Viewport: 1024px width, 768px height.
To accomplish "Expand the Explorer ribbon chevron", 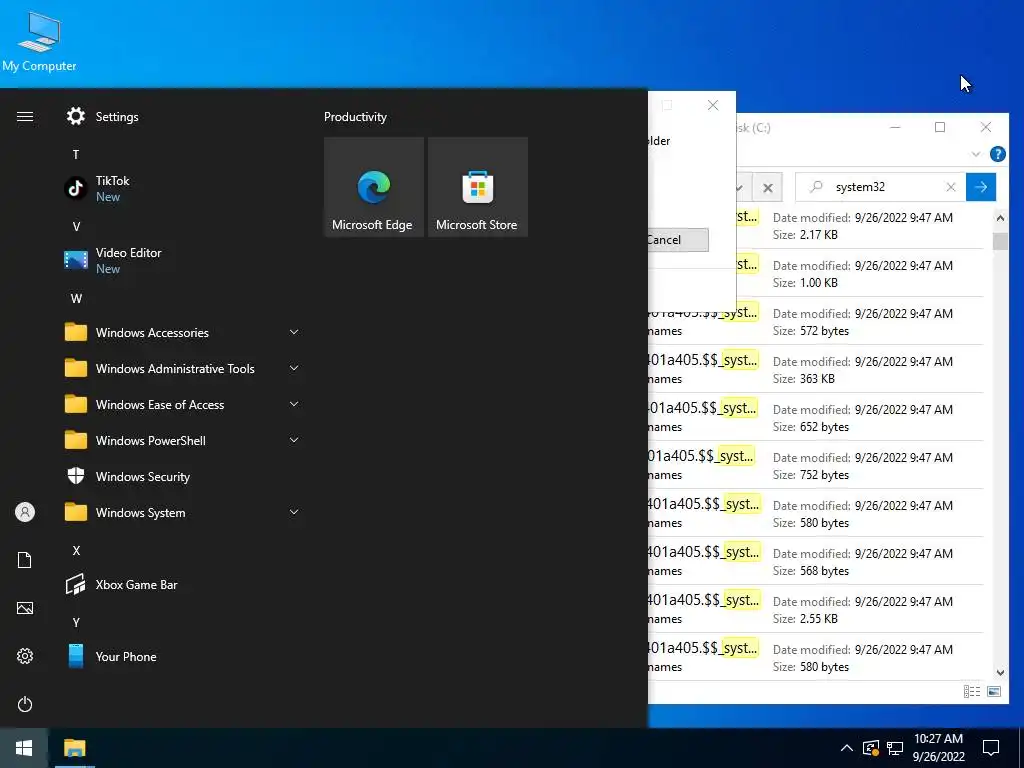I will click(976, 154).
